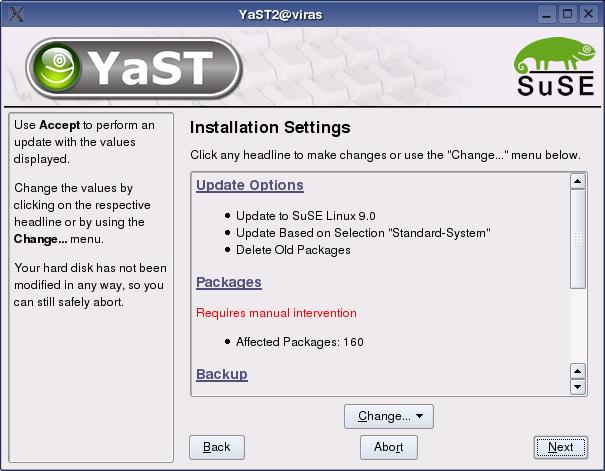Screen dimensions: 605x471
Task: Click 'Requires manual intervention' red warning
Action: [x=276, y=313]
